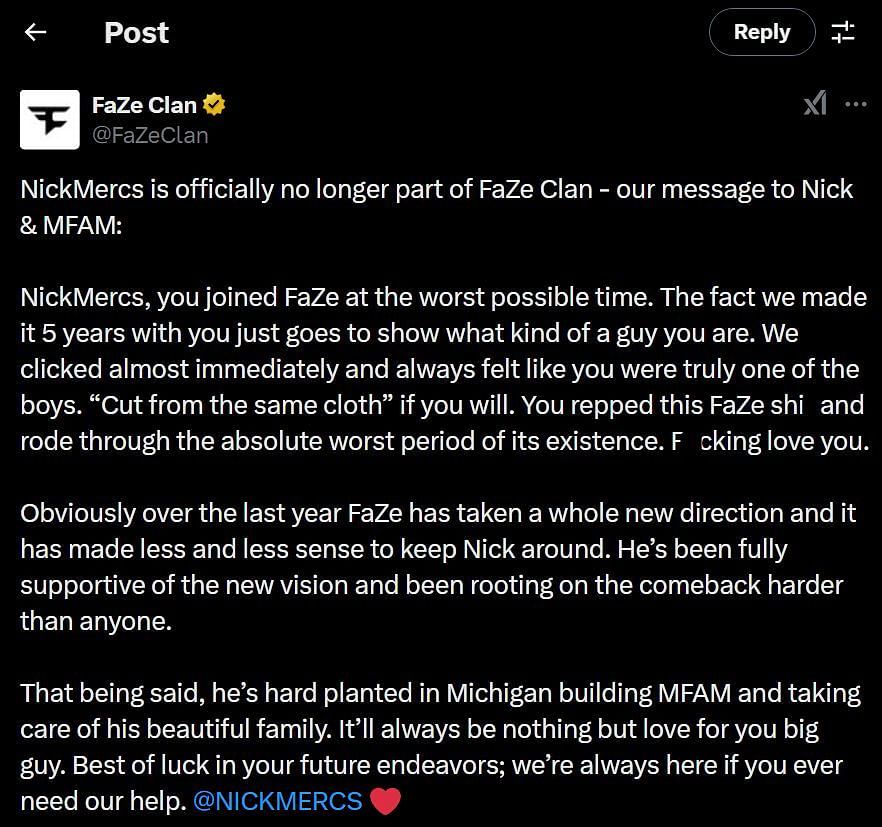The width and height of the screenshot is (882, 827).
Task: Click the line 'than anyone.'
Action: 96,621
